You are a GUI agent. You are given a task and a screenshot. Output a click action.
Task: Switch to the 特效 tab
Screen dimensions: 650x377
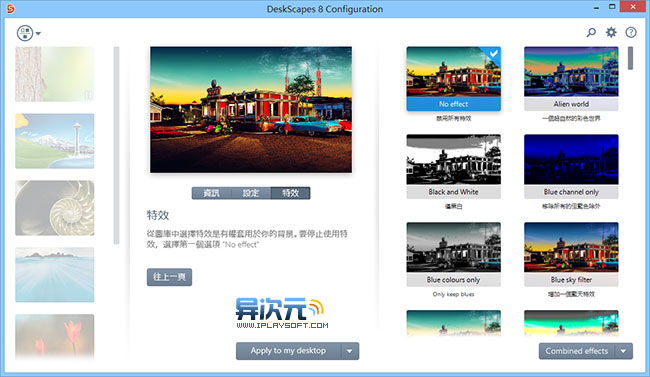[x=290, y=193]
